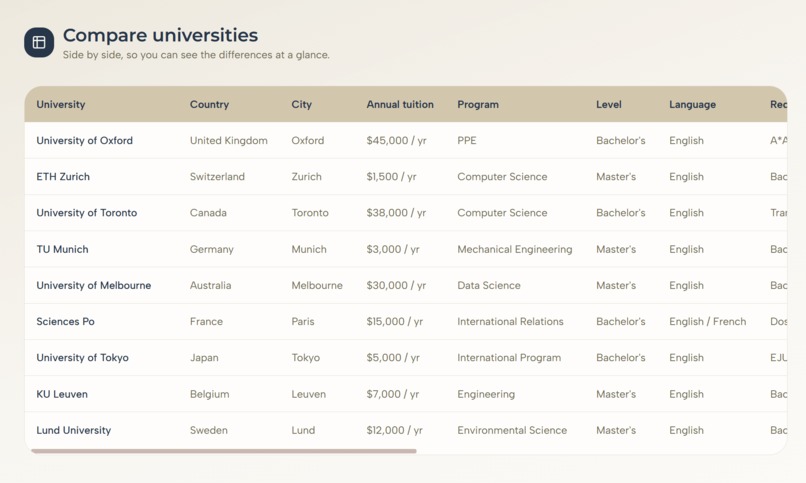Click the $3,000 / yr tuition cell
The image size is (806, 483).
click(393, 249)
